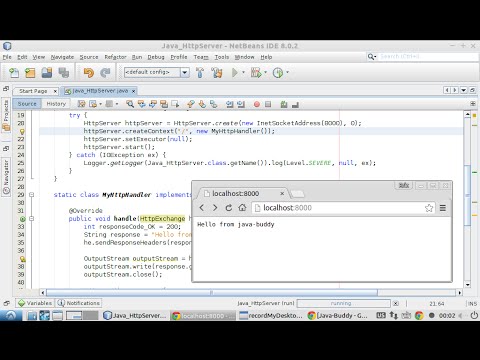Viewport: 480px width, 360px height.
Task: Click the browser Back arrow
Action: tap(202, 208)
